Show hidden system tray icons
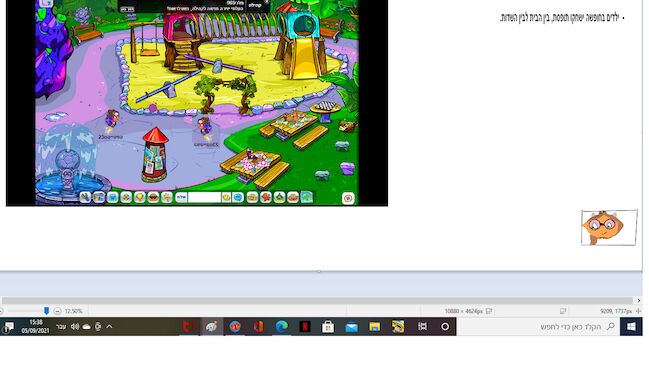Viewport: 649px width, 365px height. click(109, 327)
